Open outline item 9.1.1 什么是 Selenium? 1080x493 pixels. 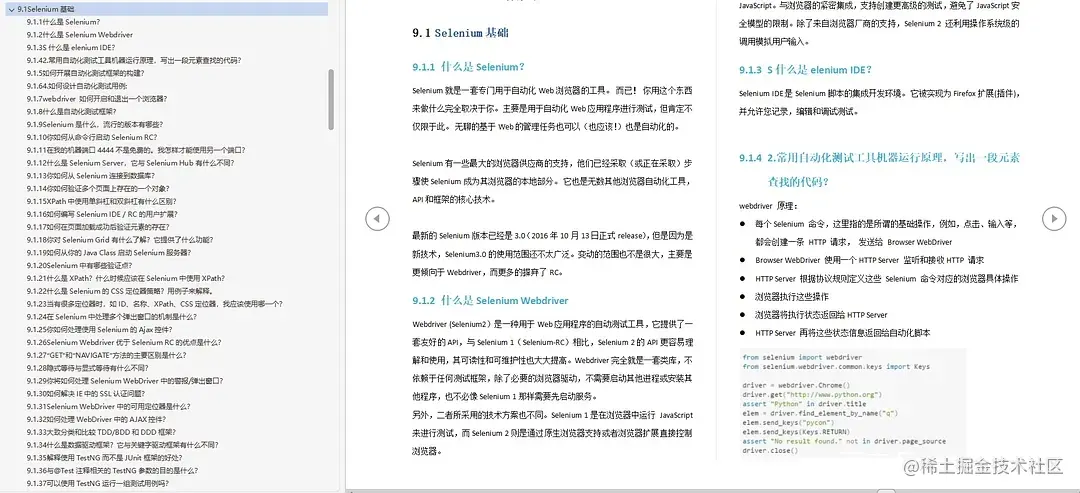63,22
